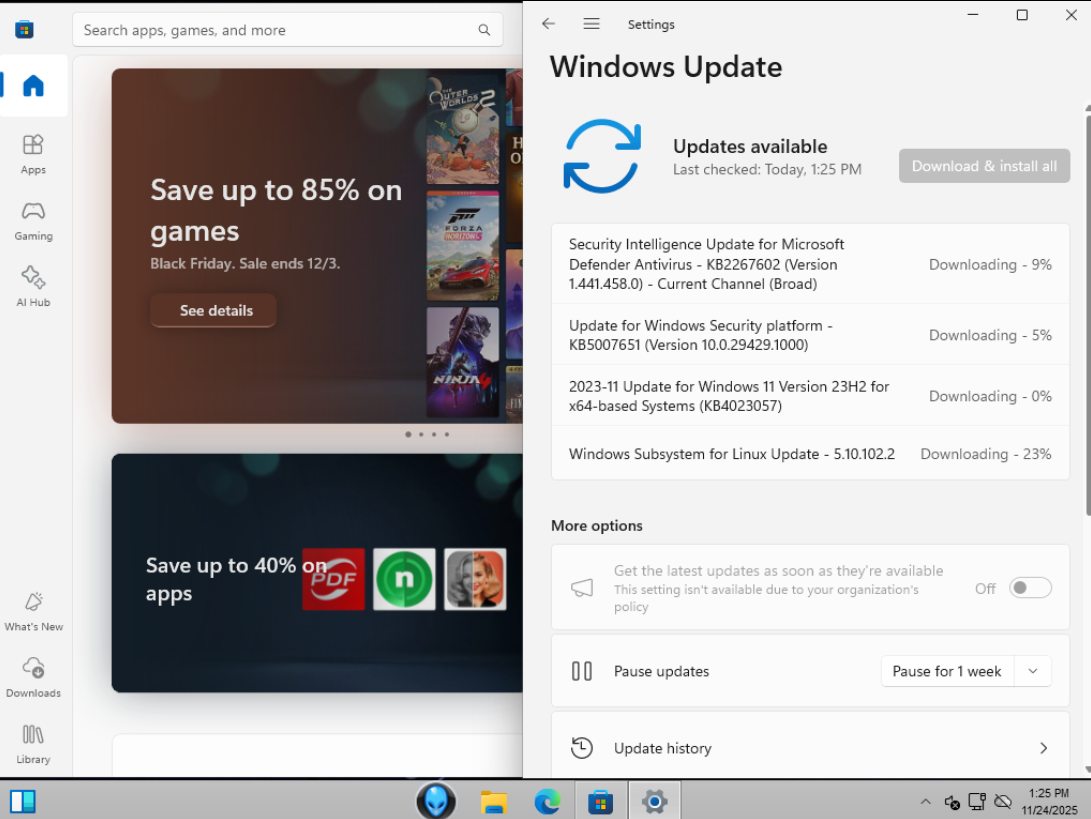Open the face portrait app icon
Viewport: 1091px width, 819px height.
click(x=475, y=579)
